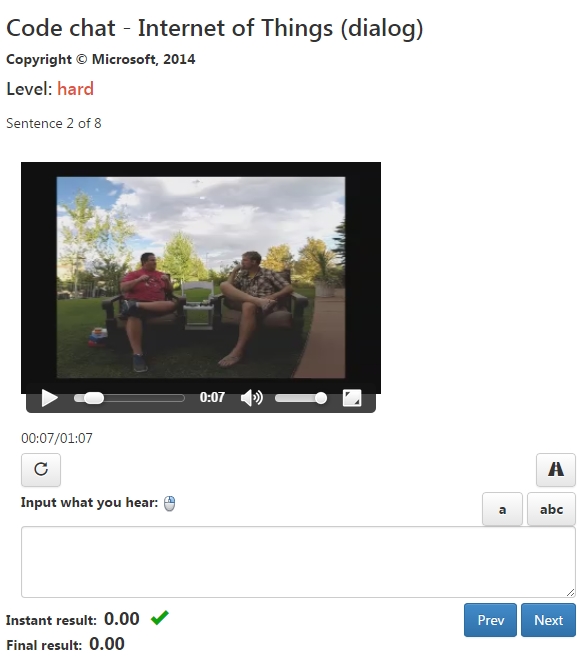Go back with the Prev button
Screen dimensions: 582x663
point(490,620)
